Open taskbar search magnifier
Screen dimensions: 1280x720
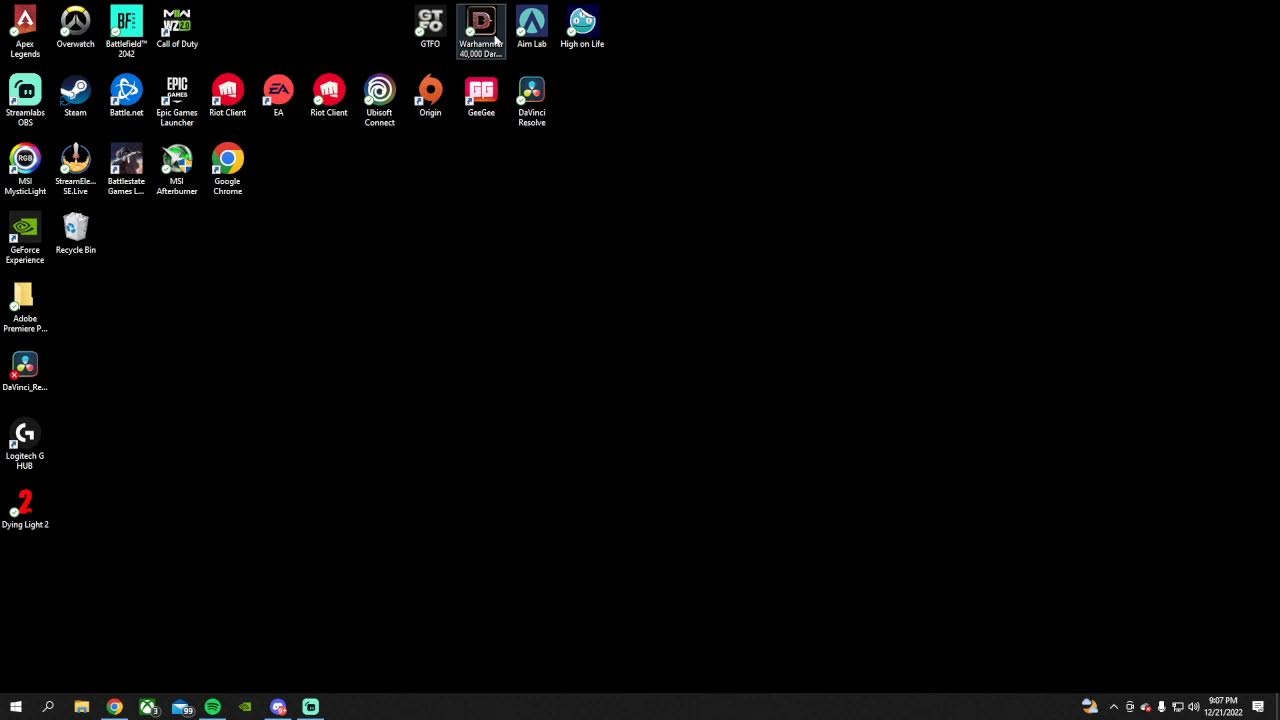click(x=48, y=707)
